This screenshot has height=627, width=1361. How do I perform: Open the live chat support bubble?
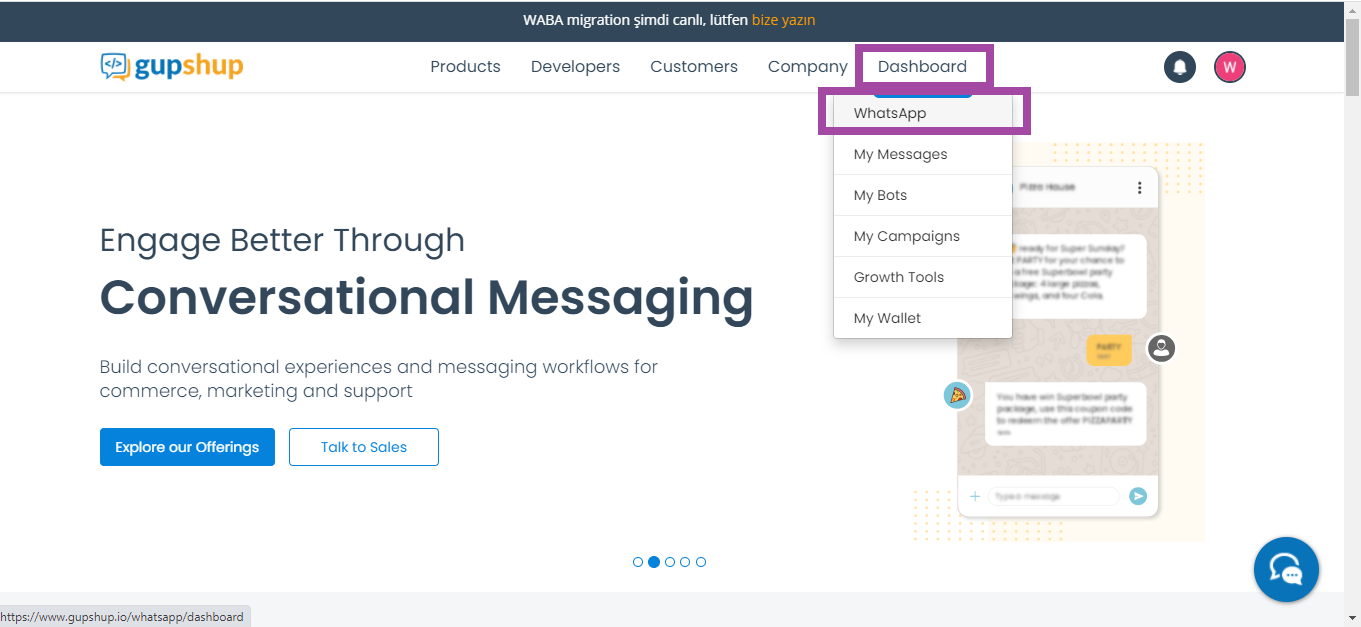coord(1286,569)
